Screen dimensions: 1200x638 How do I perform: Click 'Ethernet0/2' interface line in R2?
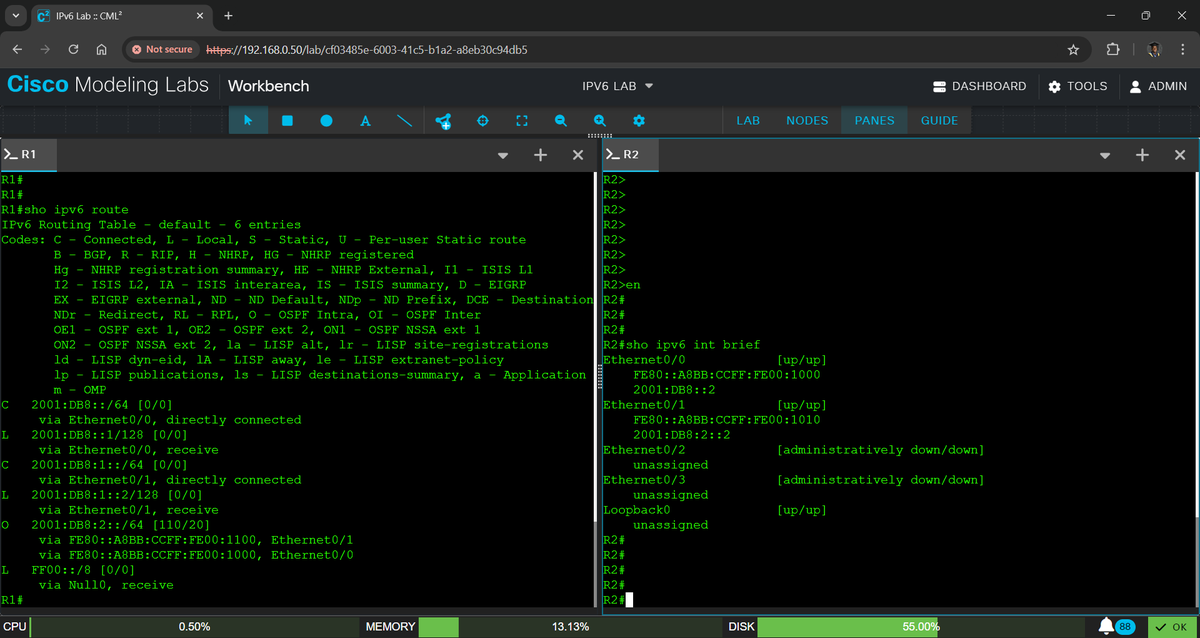tap(794, 450)
